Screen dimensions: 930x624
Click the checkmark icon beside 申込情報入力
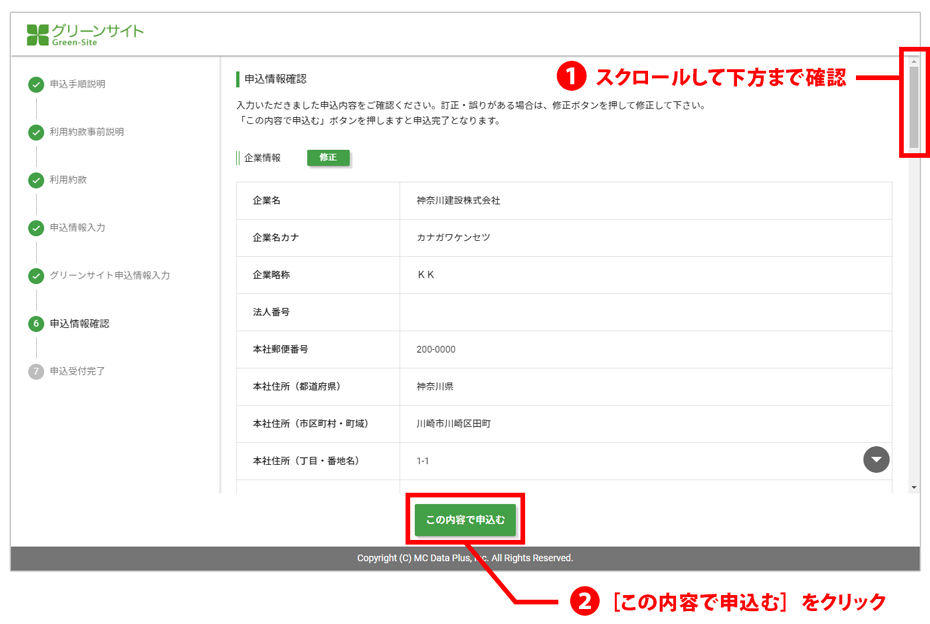pos(36,228)
